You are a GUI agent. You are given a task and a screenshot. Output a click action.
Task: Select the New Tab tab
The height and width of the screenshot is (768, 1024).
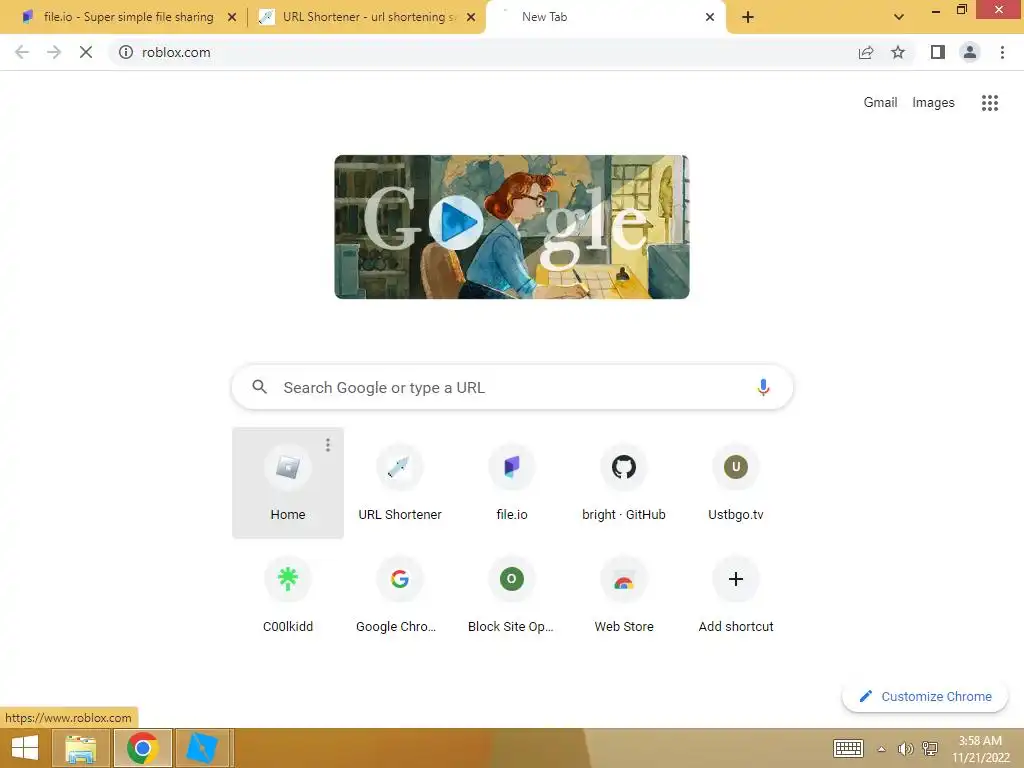point(605,17)
